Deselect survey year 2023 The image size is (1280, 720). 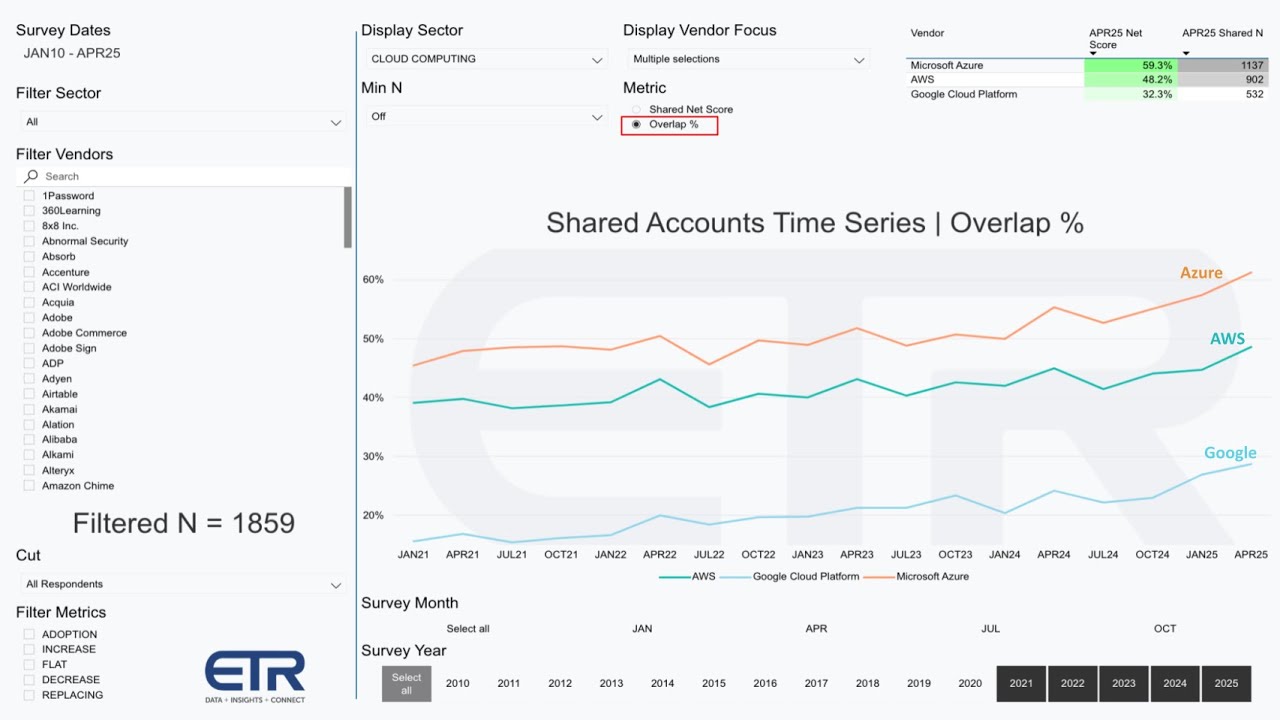pos(1124,684)
